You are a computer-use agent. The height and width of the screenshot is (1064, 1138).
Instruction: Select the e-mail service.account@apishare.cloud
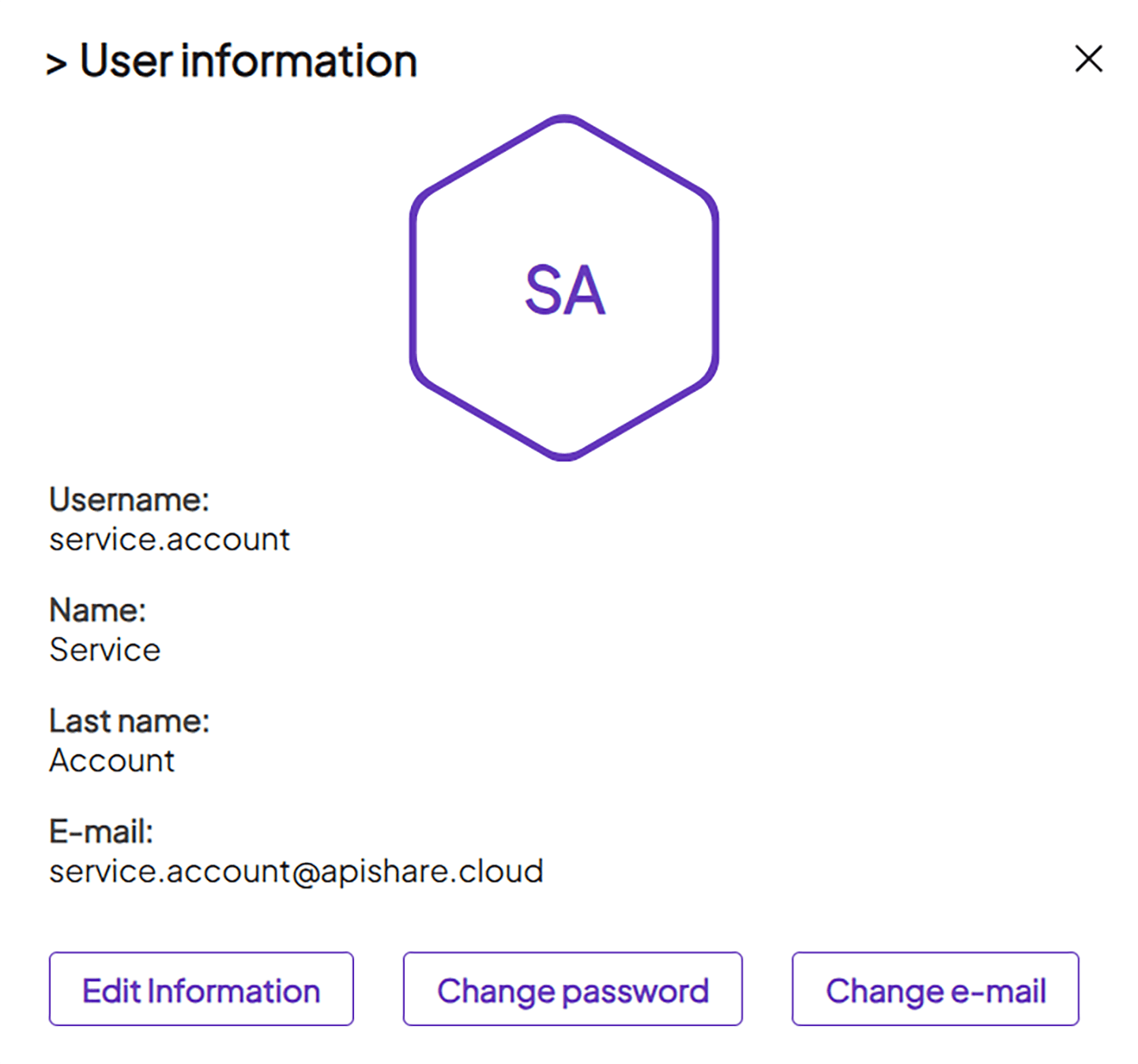coord(296,872)
